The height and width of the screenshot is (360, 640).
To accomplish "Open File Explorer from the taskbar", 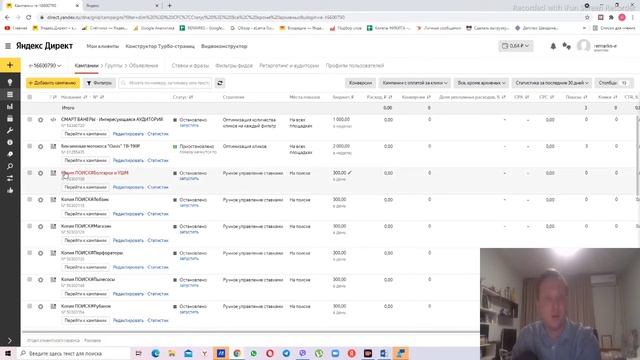I will [172, 353].
